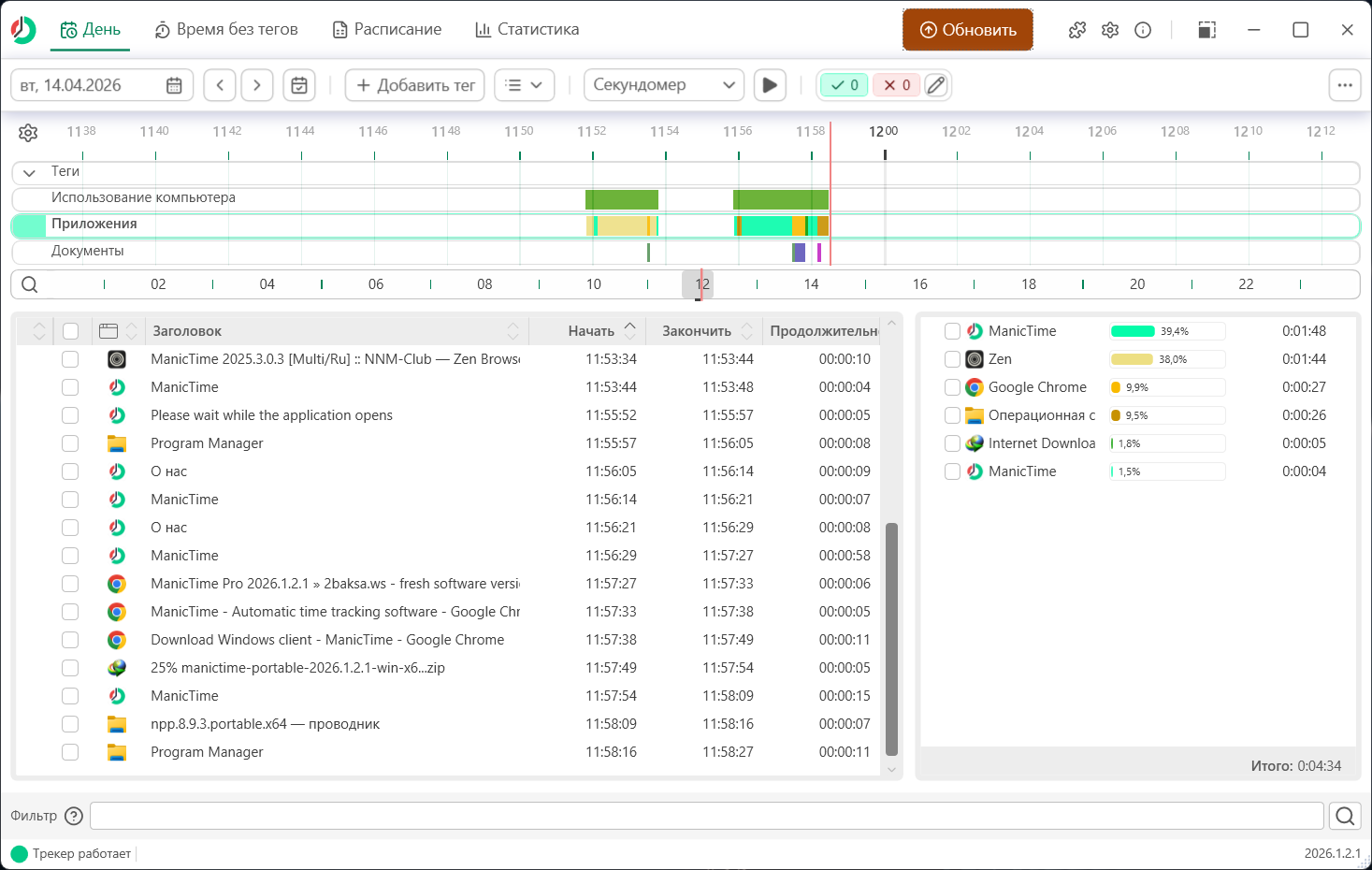Click the Добавить тег button
Screen dimensions: 1372x870
415,85
